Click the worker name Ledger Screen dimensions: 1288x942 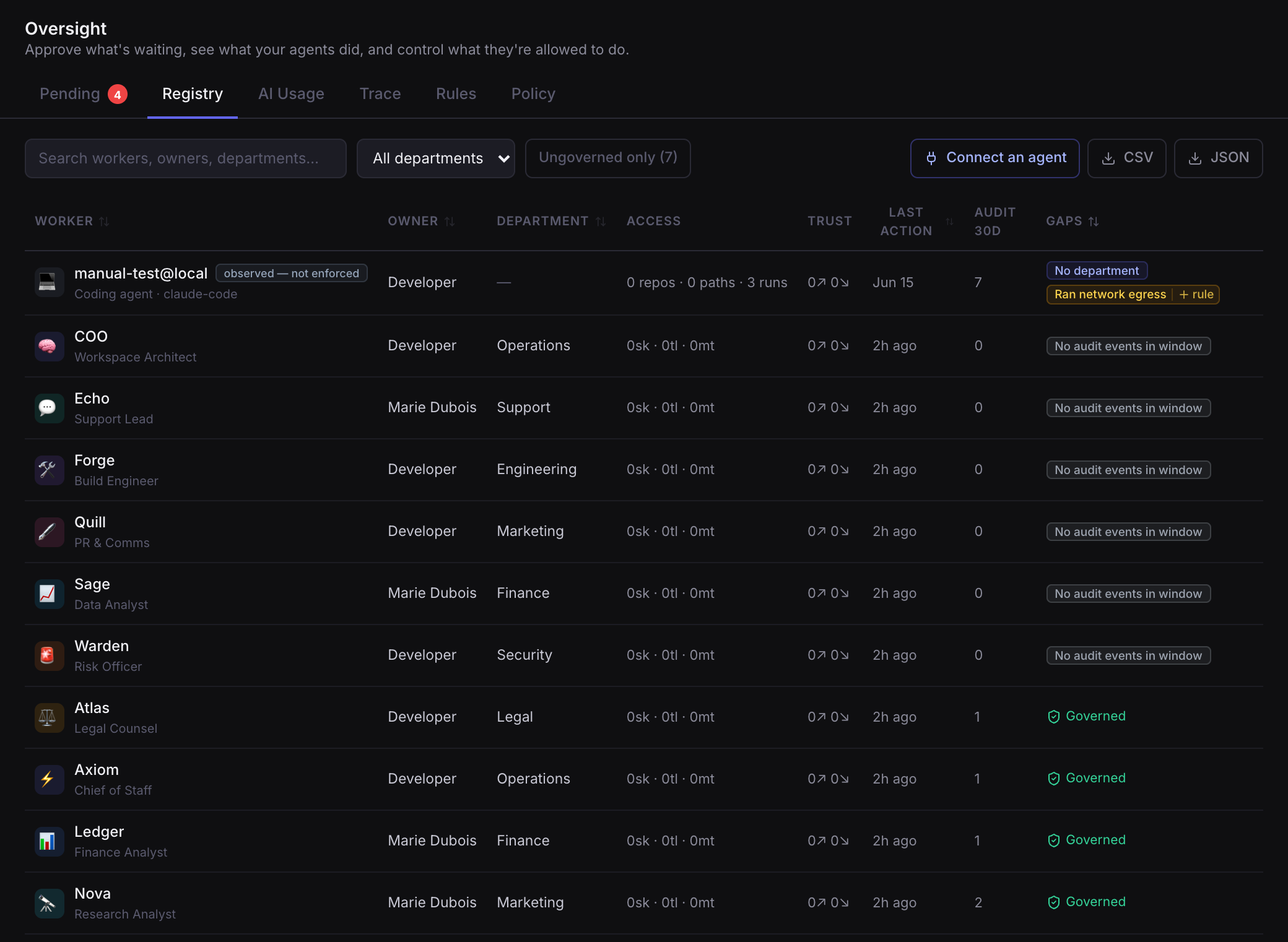click(99, 831)
